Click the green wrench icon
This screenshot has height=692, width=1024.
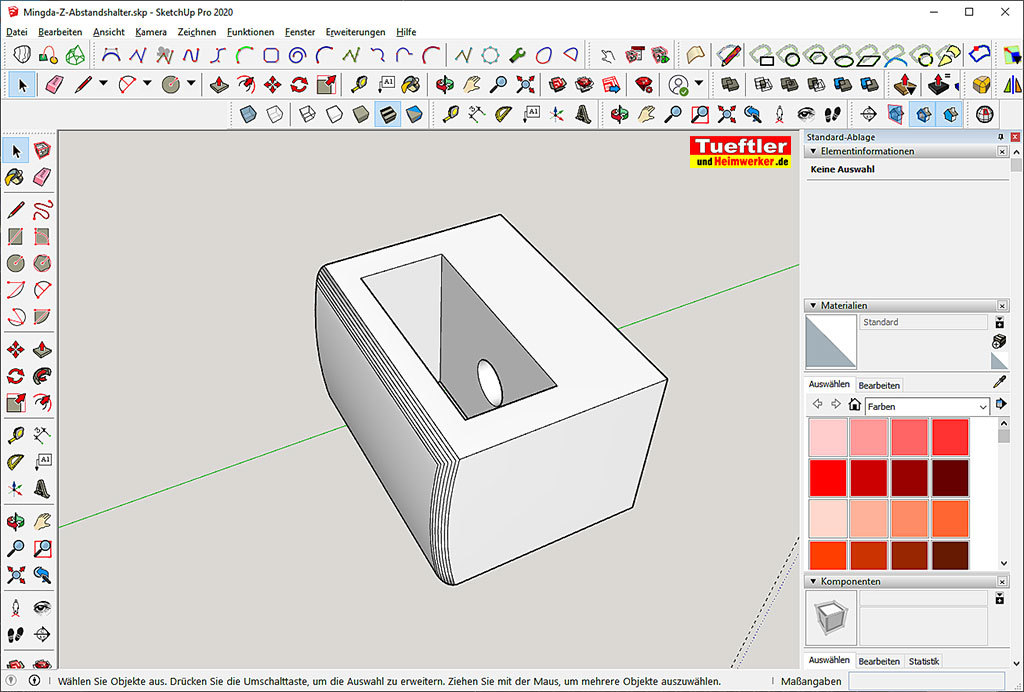click(517, 55)
